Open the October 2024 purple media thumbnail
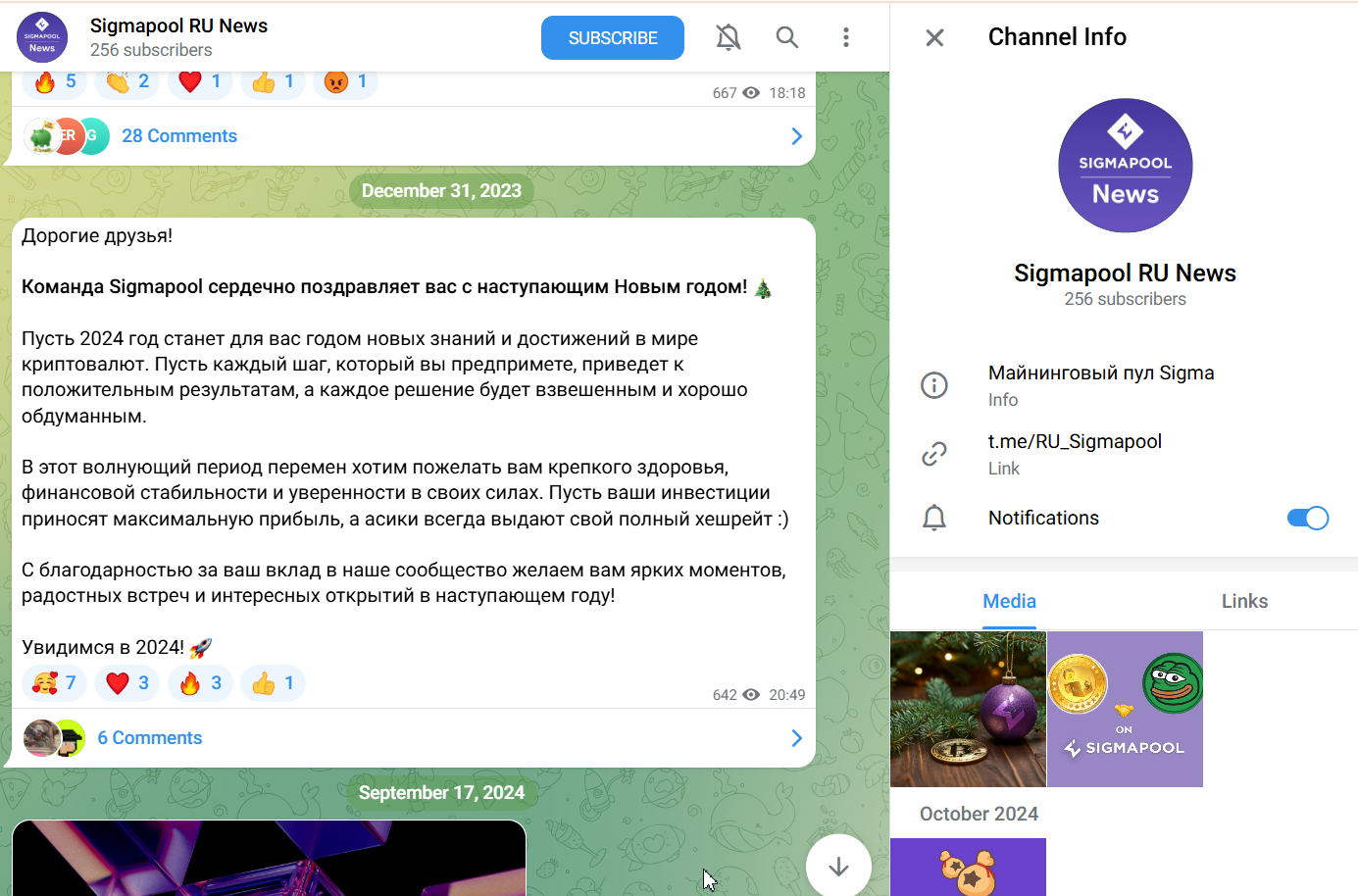Viewport: 1358px width, 896px height. pyautogui.click(x=968, y=867)
